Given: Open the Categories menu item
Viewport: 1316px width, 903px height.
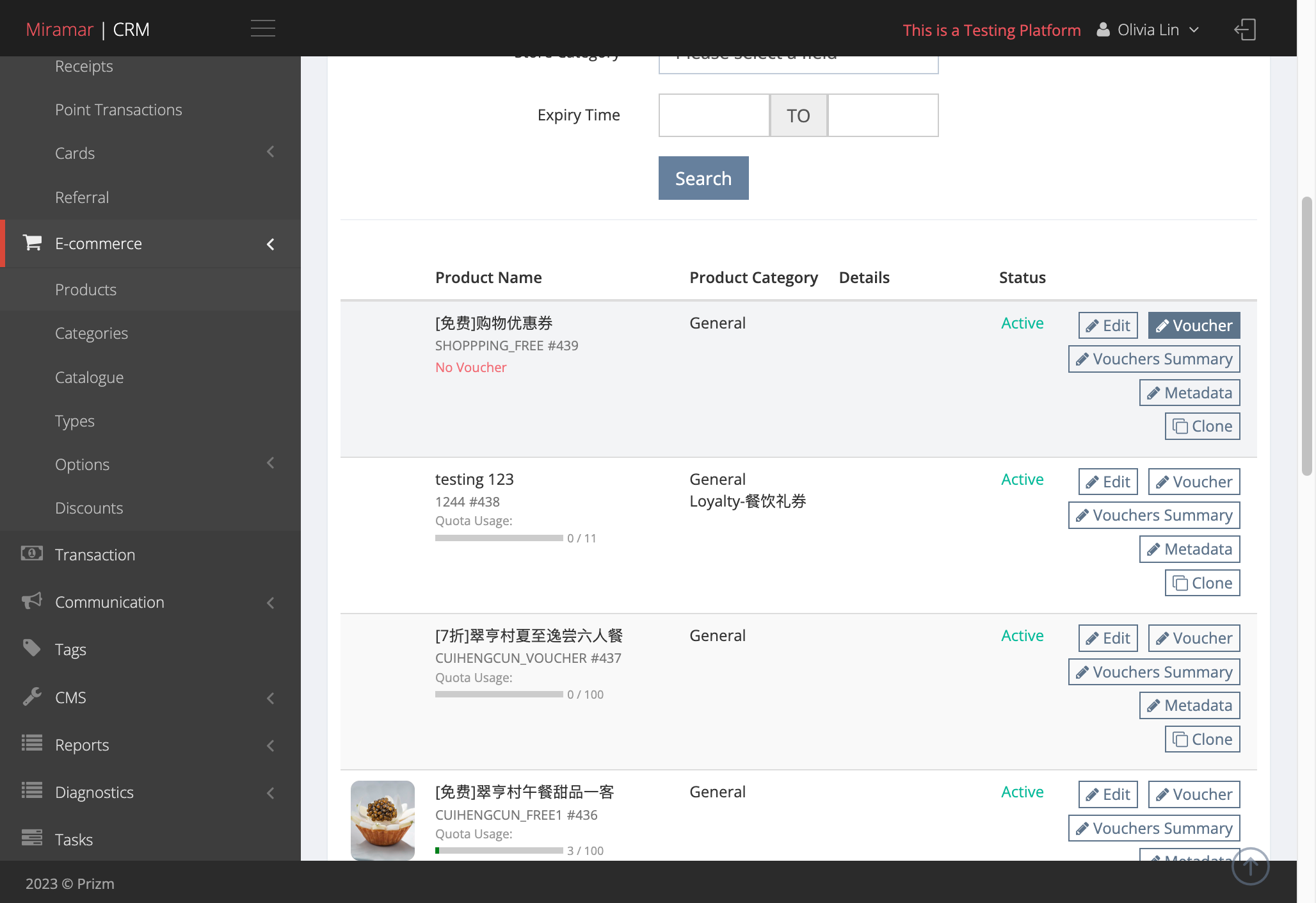Looking at the screenshot, I should coord(150,333).
